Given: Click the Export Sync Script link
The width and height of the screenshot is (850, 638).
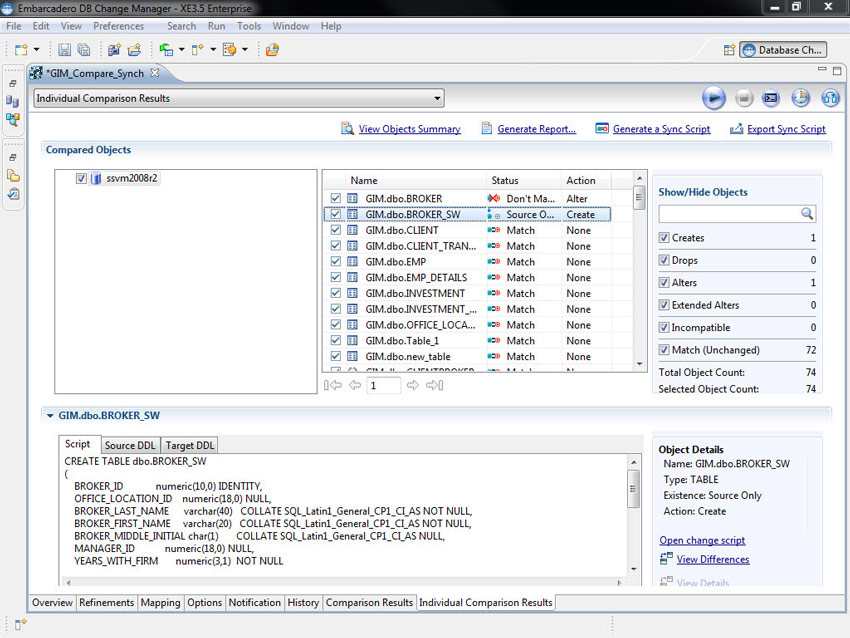Looking at the screenshot, I should (x=786, y=129).
